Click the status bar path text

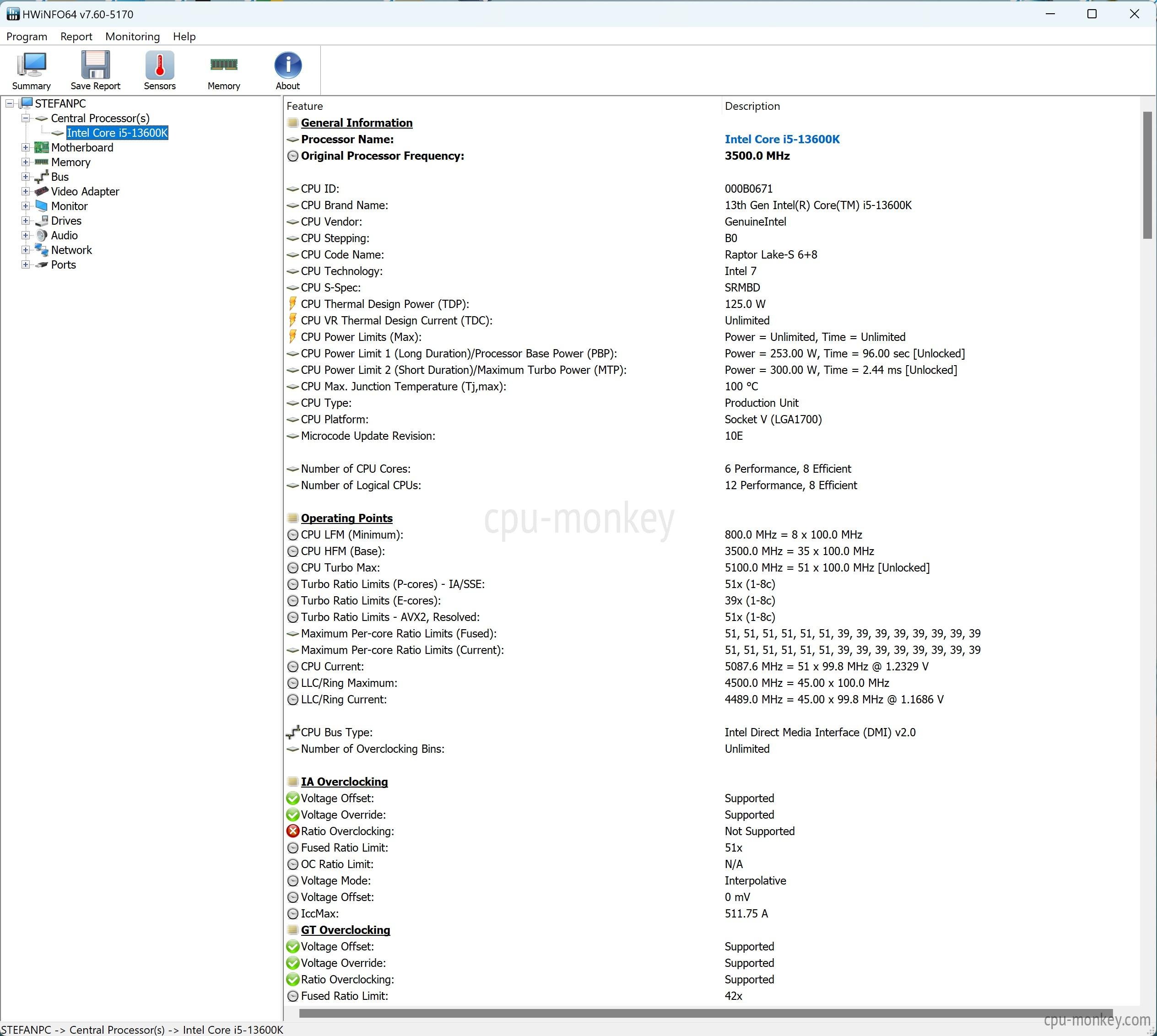142,1030
